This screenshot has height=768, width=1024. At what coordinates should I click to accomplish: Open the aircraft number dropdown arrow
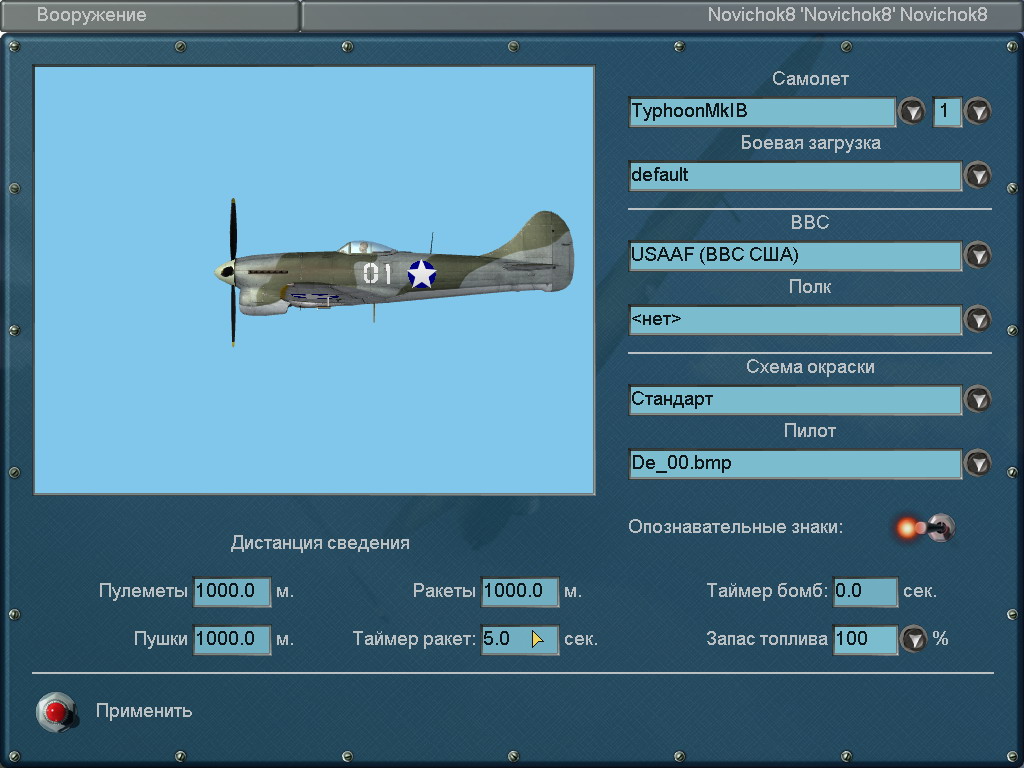[x=977, y=111]
